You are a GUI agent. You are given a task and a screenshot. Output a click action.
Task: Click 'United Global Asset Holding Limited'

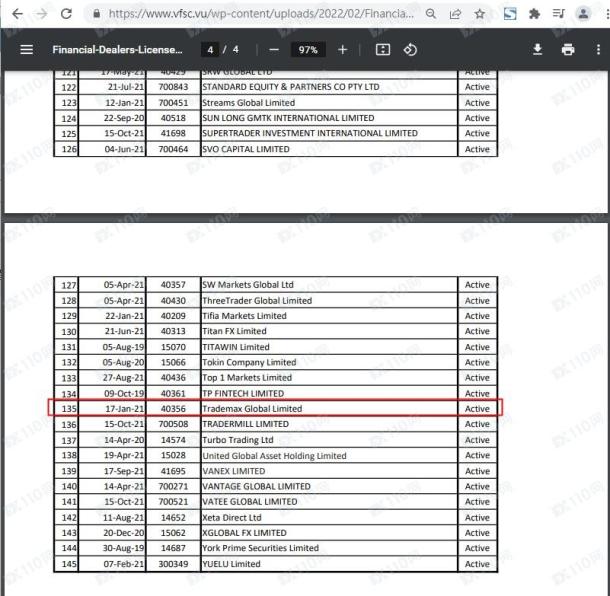274,456
